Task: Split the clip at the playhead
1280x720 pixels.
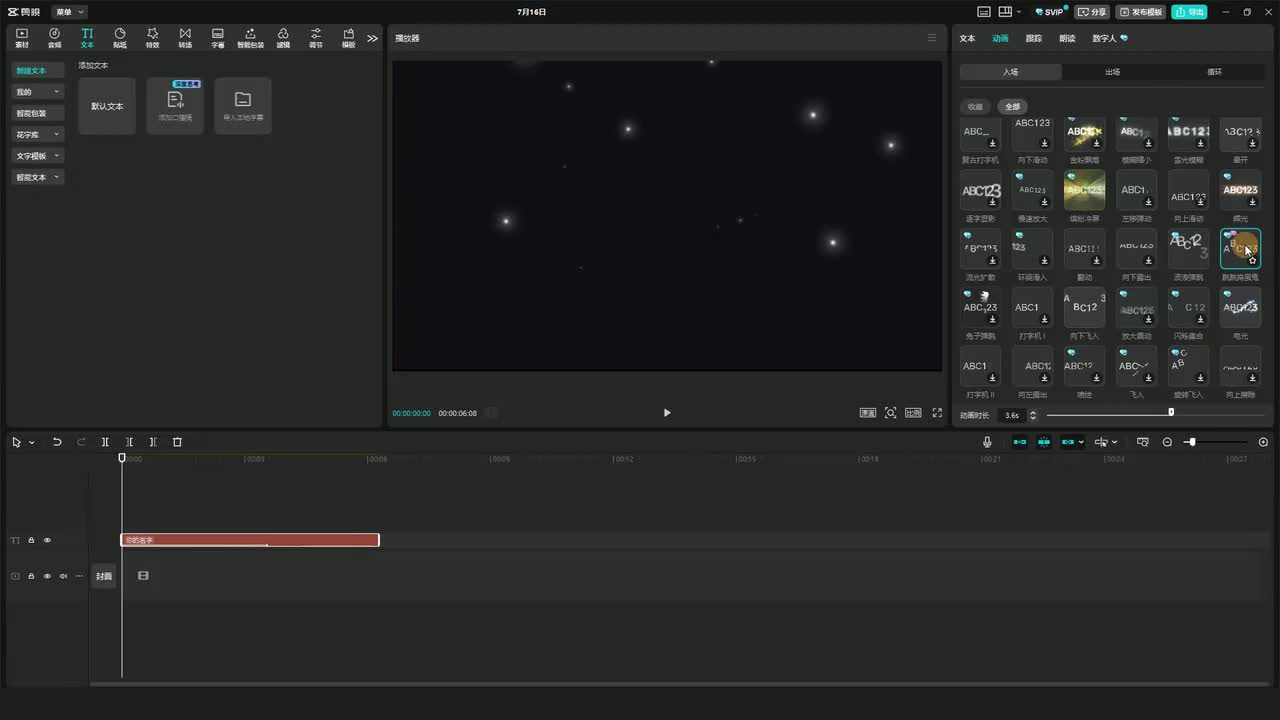Action: tap(105, 442)
